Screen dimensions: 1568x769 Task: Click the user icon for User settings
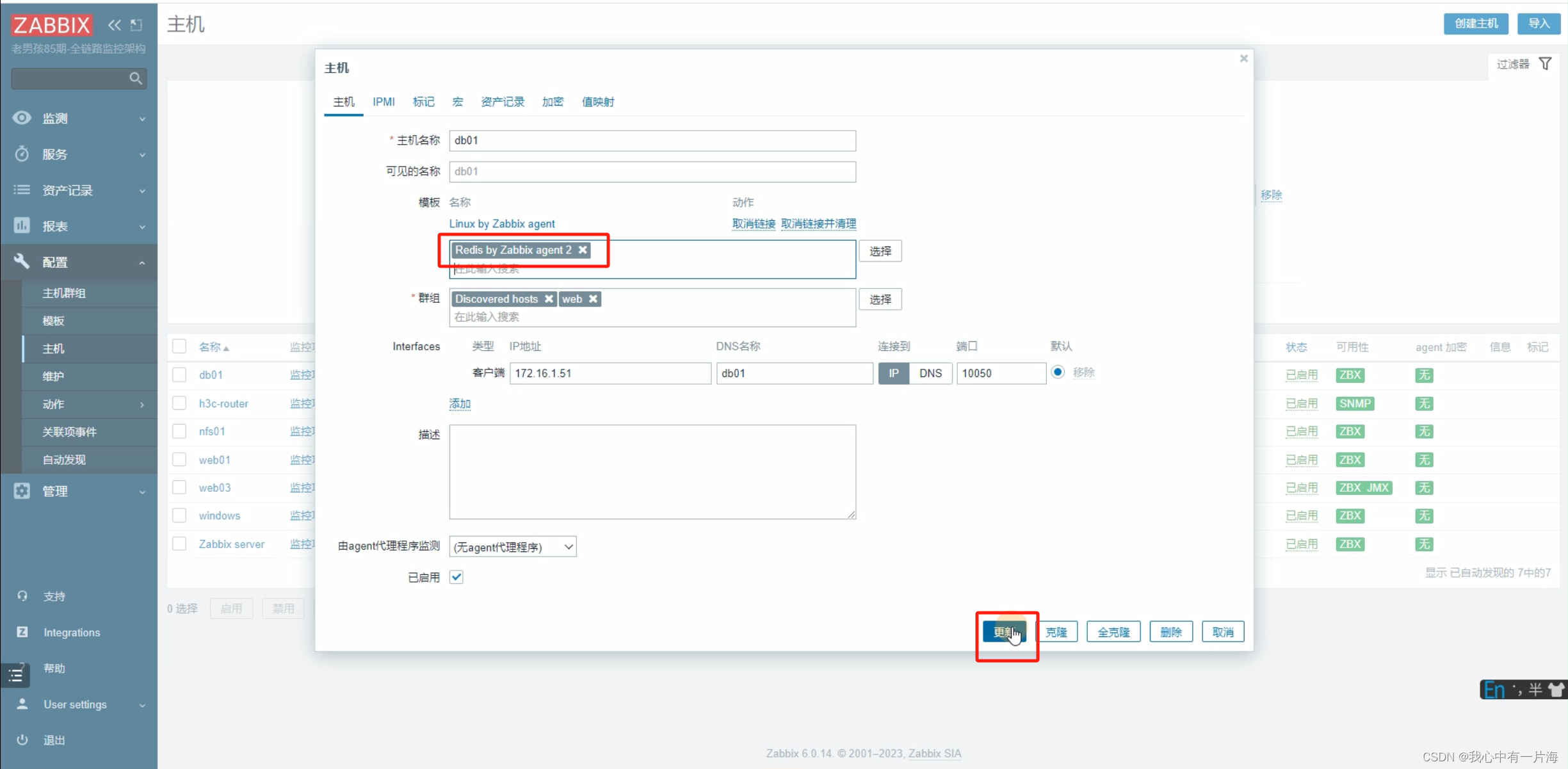pos(22,704)
